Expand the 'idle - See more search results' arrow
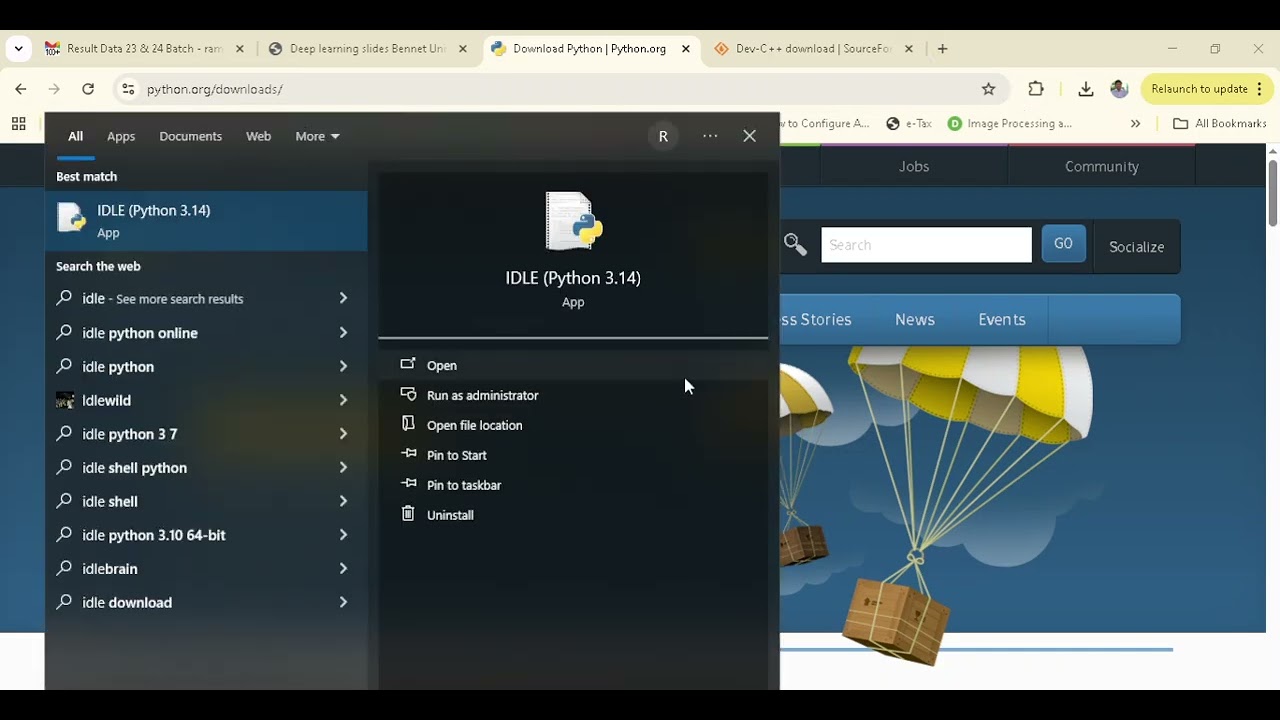 click(x=343, y=298)
